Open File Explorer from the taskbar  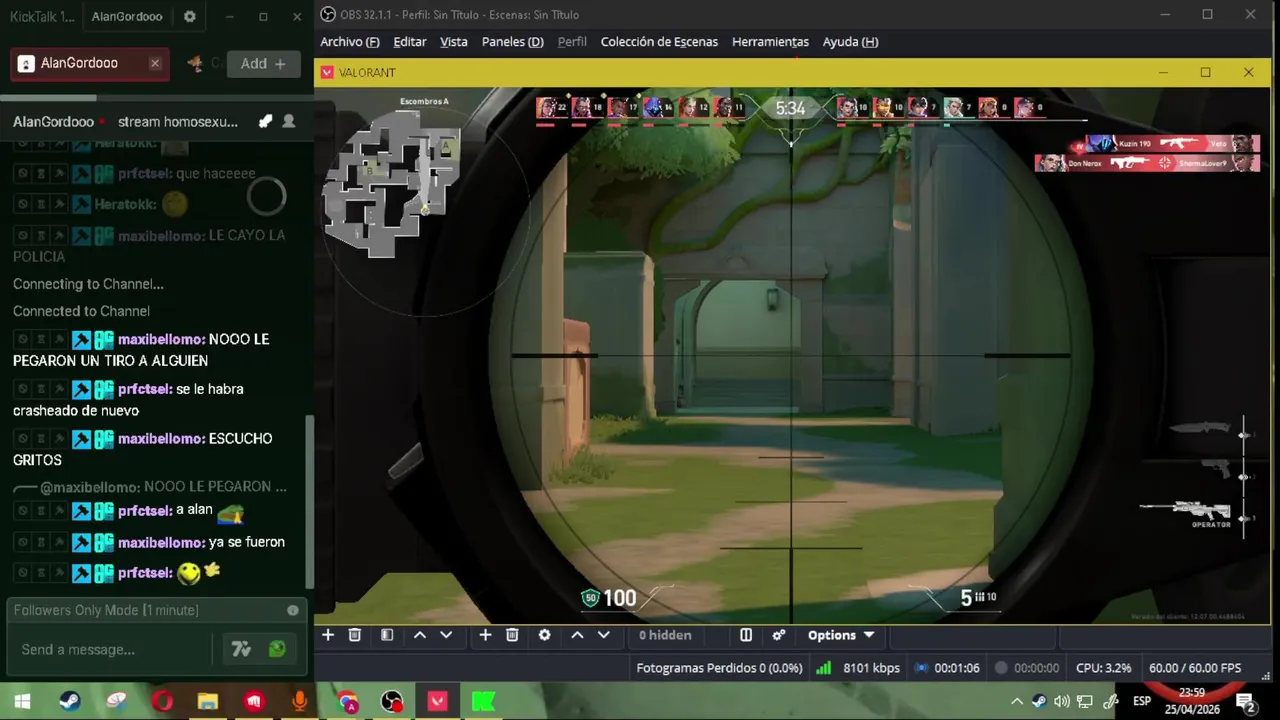click(207, 702)
